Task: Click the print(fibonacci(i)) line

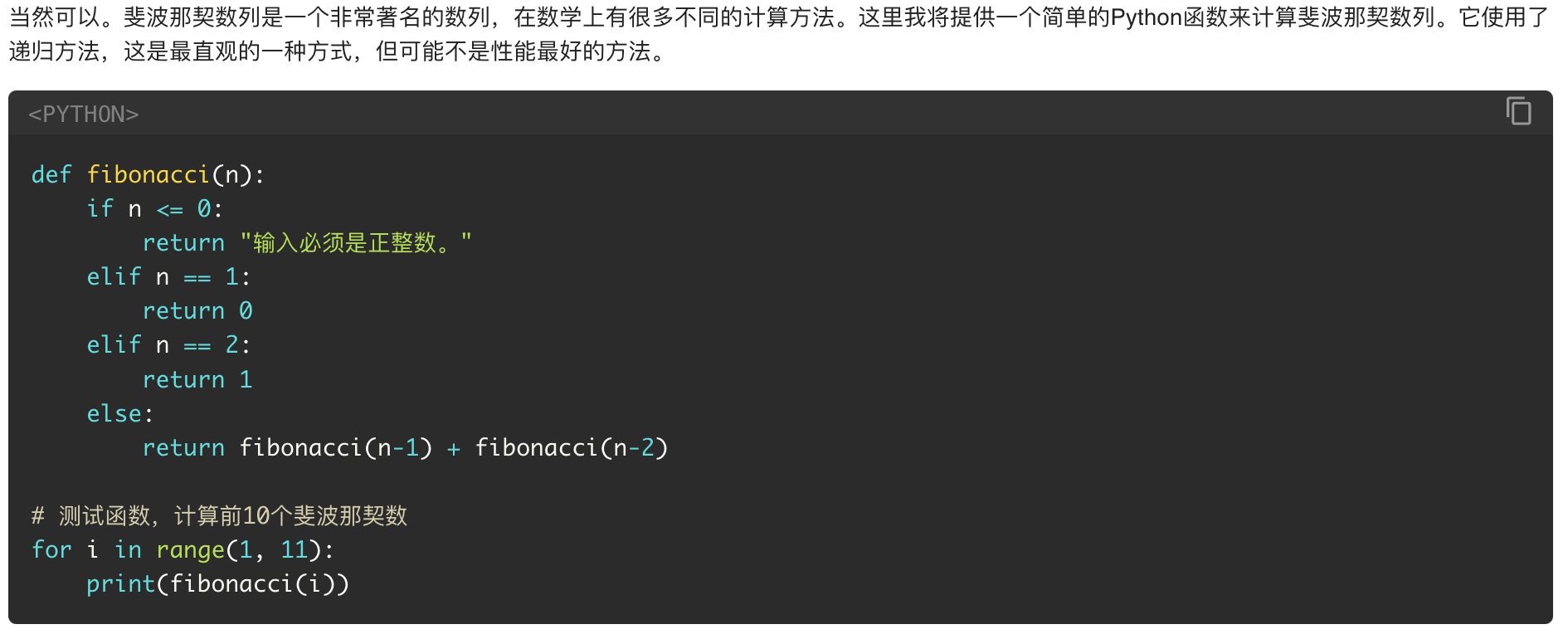Action: [217, 583]
